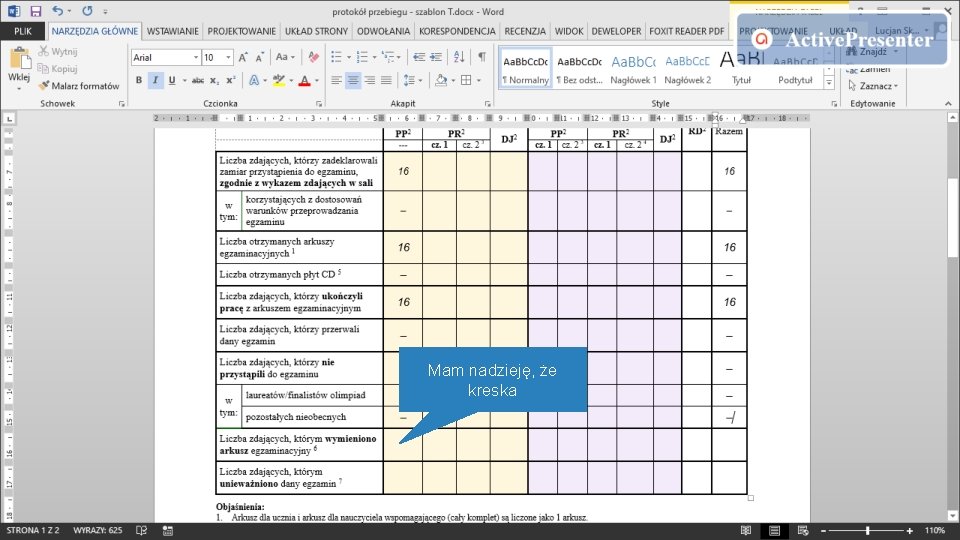This screenshot has width=960, height=540.
Task: Show paragraph marks (pilcrow icon)
Action: point(482,57)
